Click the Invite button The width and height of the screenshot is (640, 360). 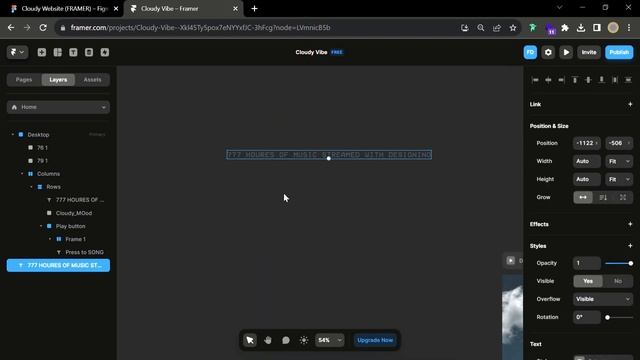[589, 52]
